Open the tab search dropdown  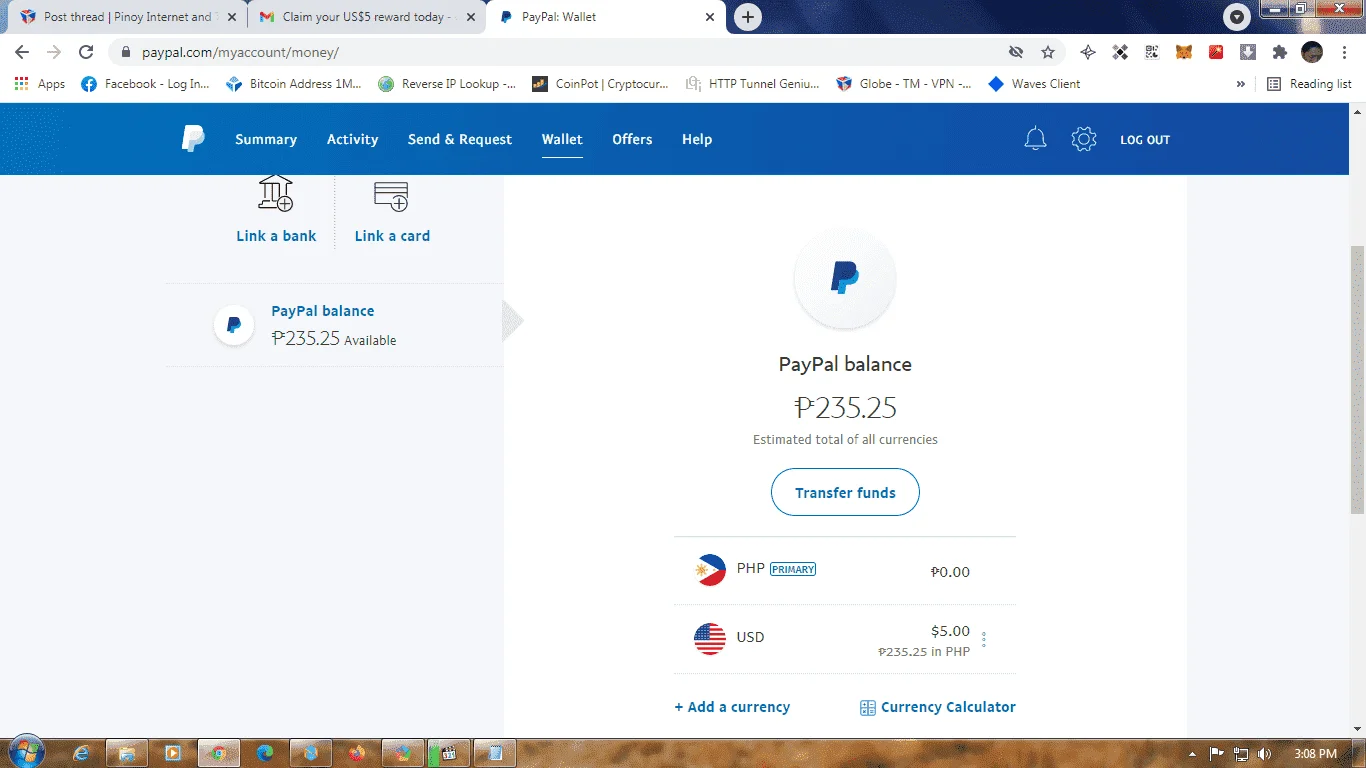(1238, 17)
